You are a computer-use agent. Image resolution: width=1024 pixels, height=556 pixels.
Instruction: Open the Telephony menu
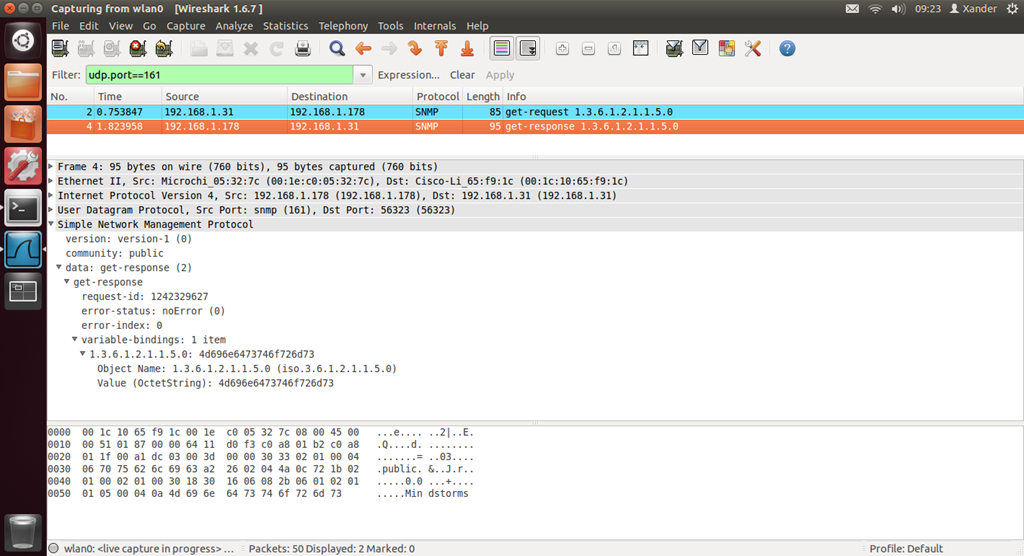343,26
